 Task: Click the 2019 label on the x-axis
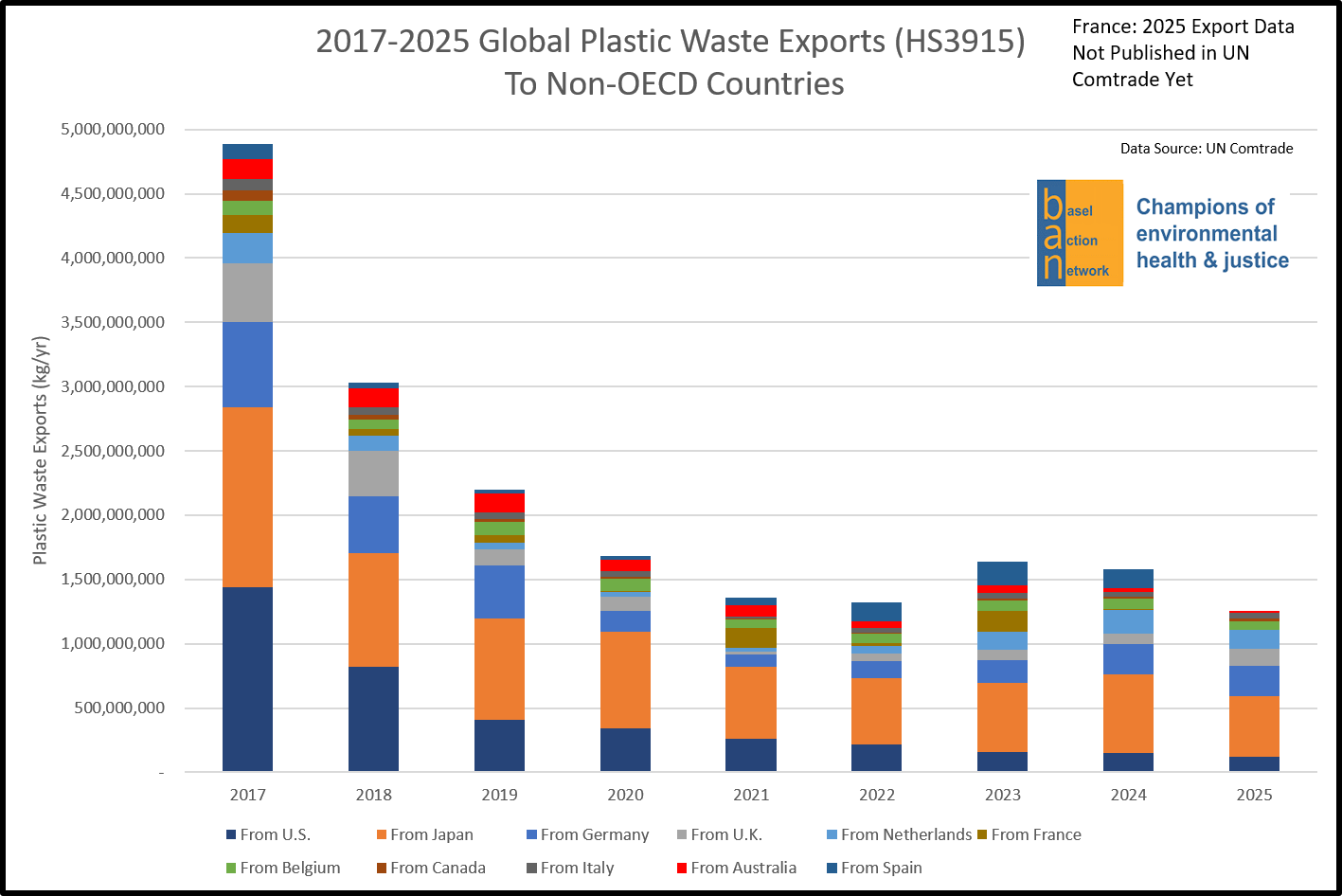[500, 795]
